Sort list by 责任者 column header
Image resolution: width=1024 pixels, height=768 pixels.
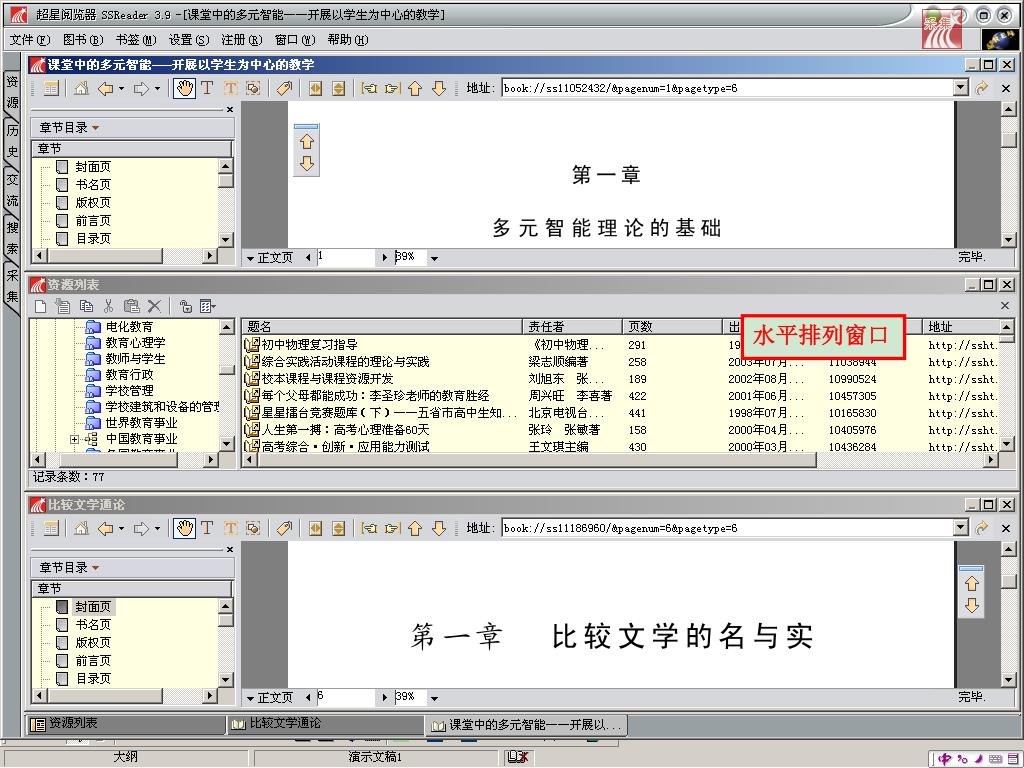572,327
